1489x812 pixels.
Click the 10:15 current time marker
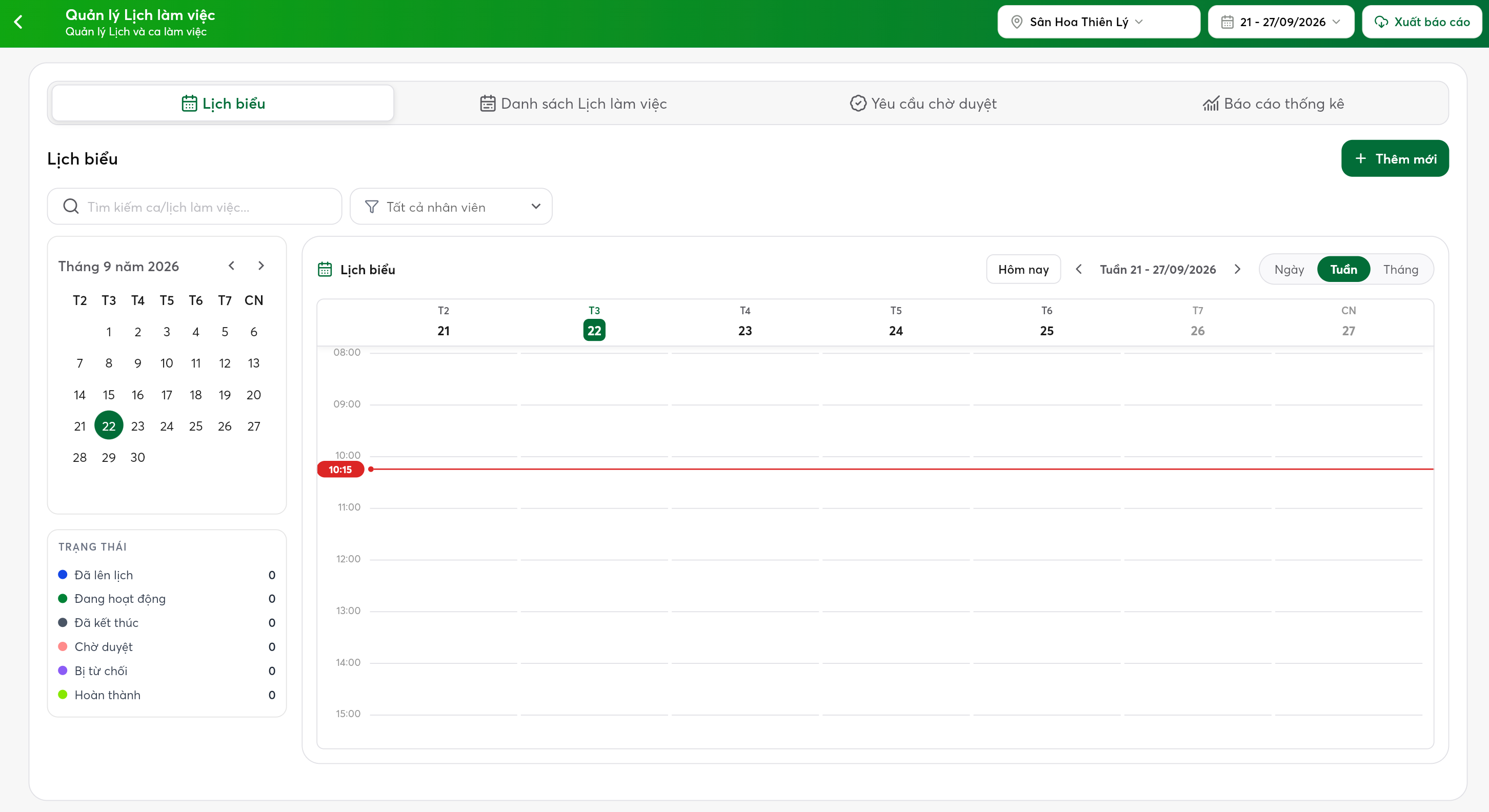340,469
